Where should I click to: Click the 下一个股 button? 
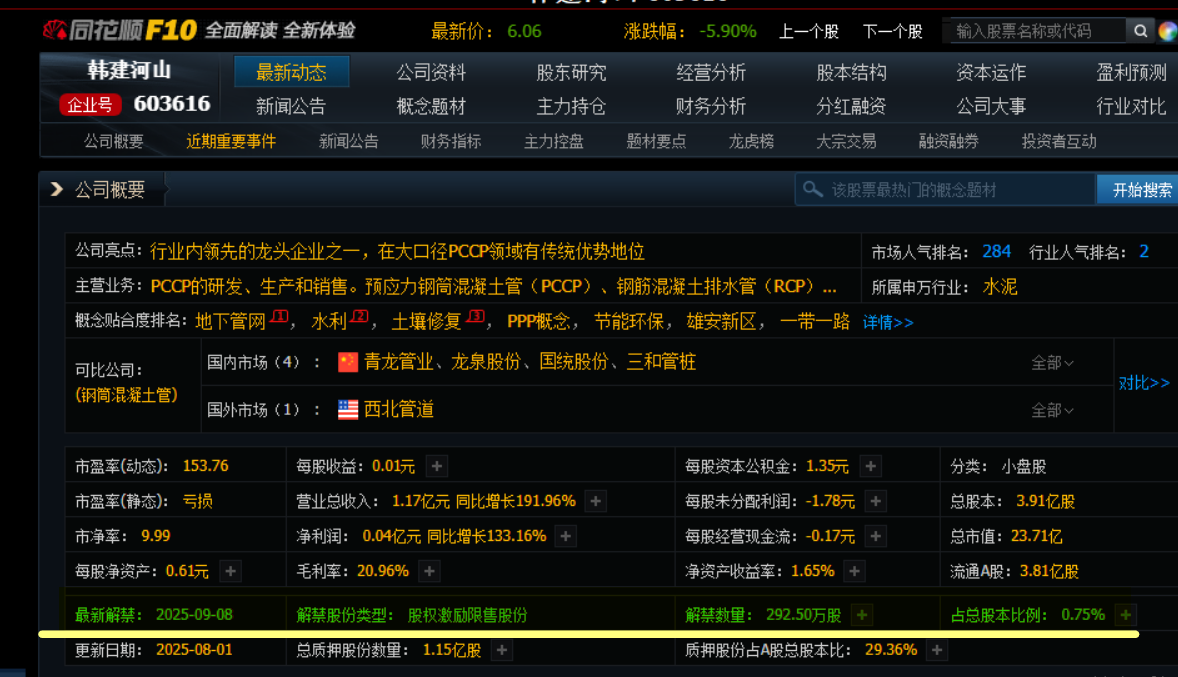coord(893,32)
